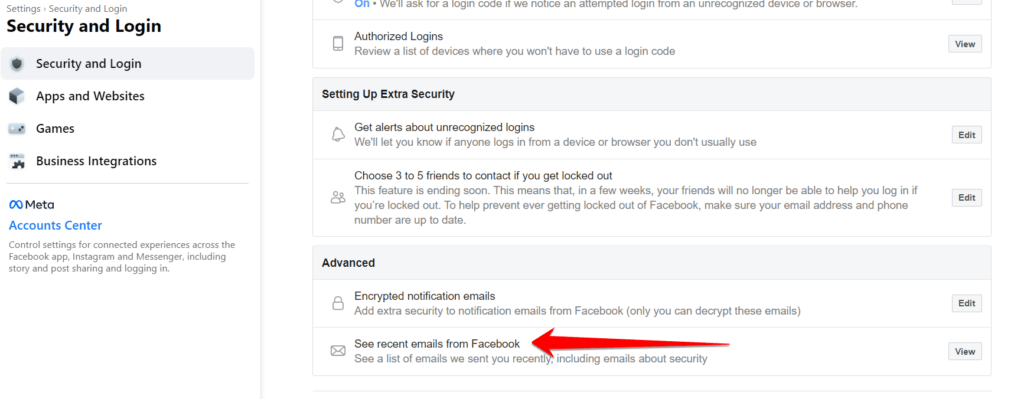Image resolution: width=1024 pixels, height=399 pixels.
Task: Edit alerts about unrecognized logins
Action: [x=967, y=135]
